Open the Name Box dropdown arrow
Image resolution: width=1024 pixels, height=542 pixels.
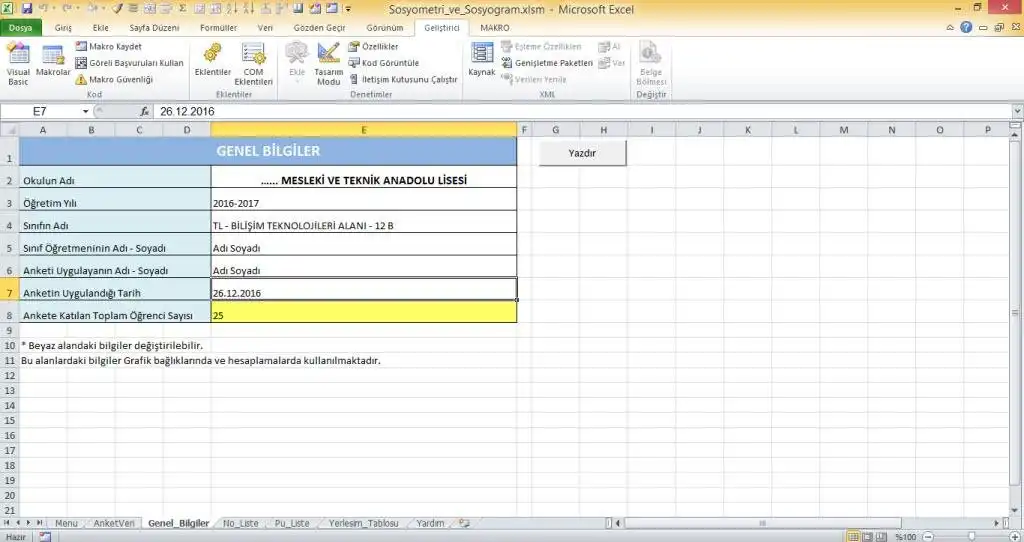(86, 112)
